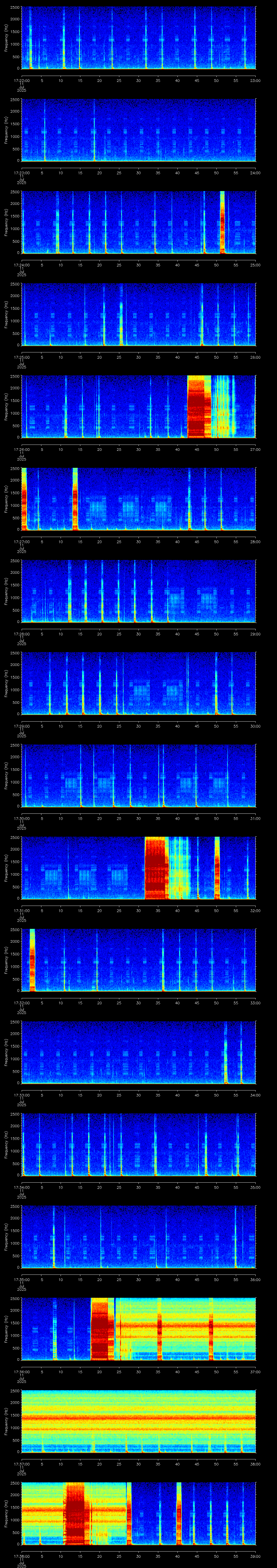Click the 34:00 end time label
277x1568 pixels.
pos(255,1095)
